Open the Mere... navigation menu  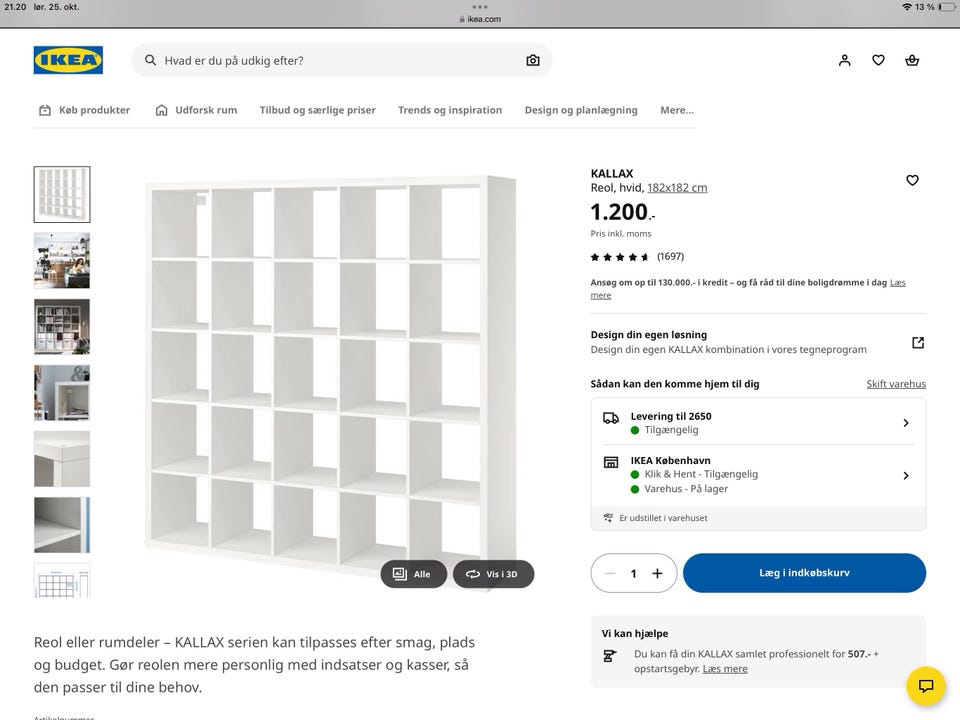(676, 110)
